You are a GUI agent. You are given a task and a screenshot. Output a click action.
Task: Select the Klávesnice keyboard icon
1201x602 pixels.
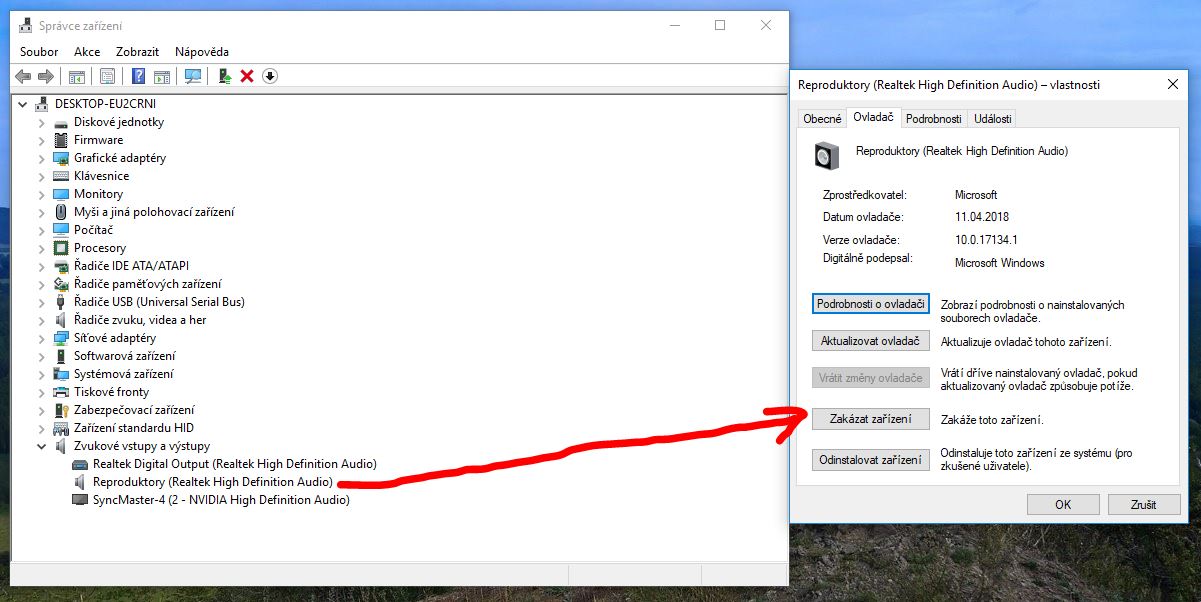tap(61, 176)
